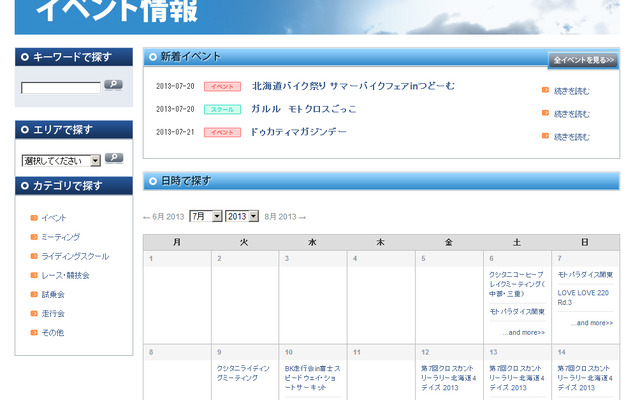This screenshot has width=640, height=400.
Task: Click the 月 column header in calendar
Action: [177, 242]
